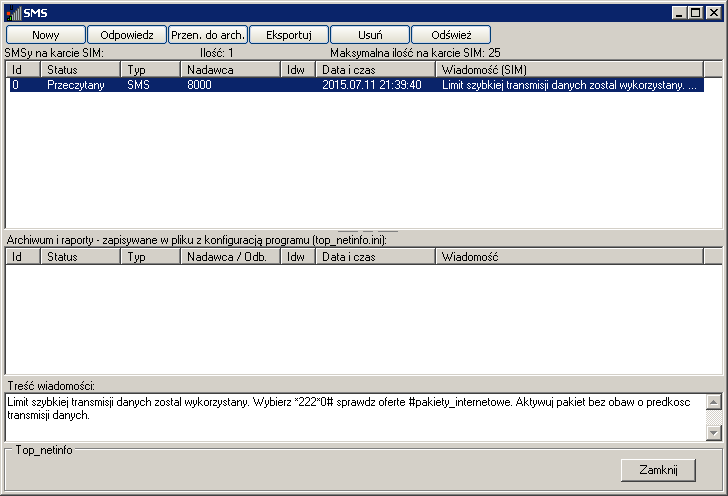Click the SMS app icon in title bar
This screenshot has height=496, width=728.
click(x=13, y=13)
